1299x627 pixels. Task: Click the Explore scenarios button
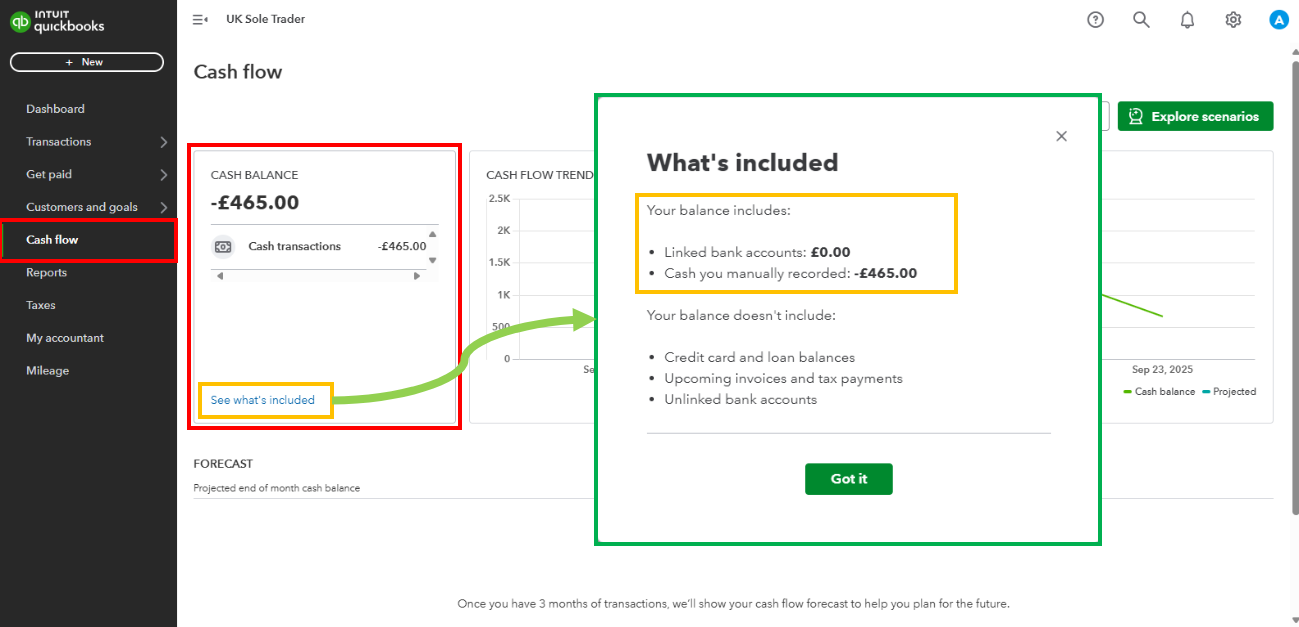click(x=1195, y=117)
